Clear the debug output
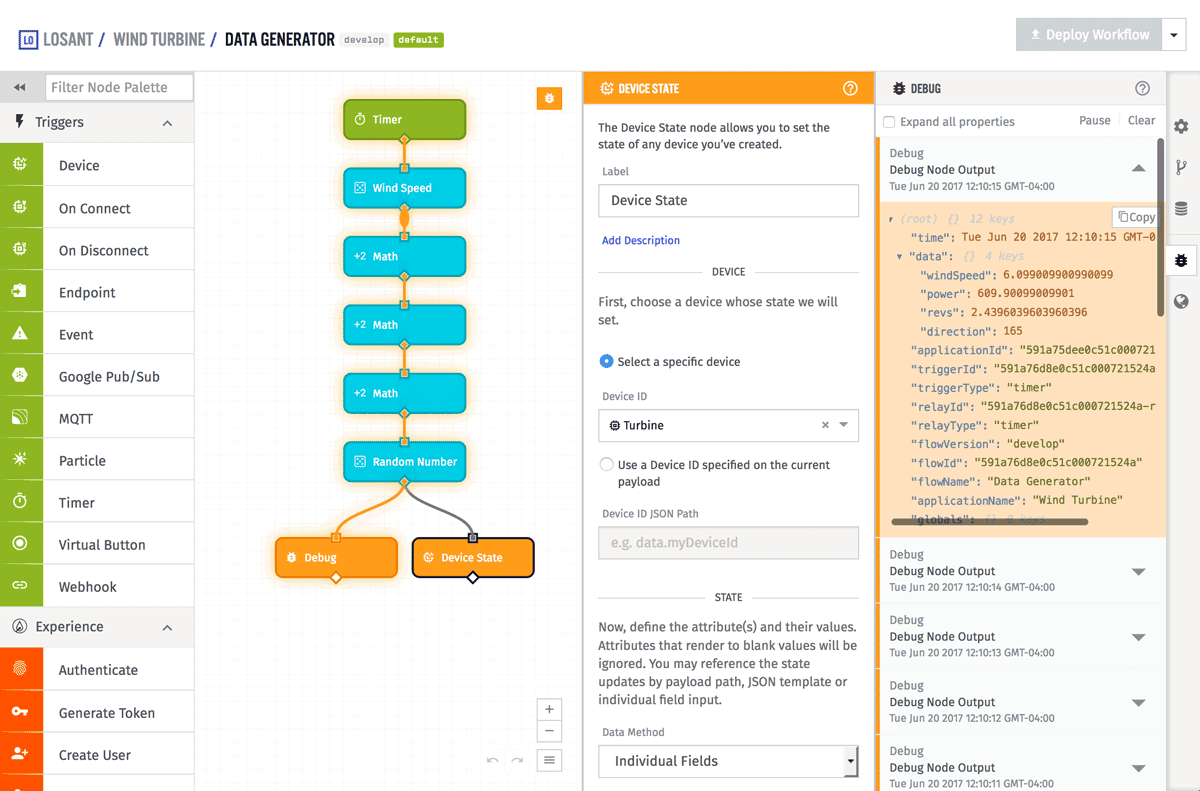The width and height of the screenshot is (1200, 791). pos(1142,120)
